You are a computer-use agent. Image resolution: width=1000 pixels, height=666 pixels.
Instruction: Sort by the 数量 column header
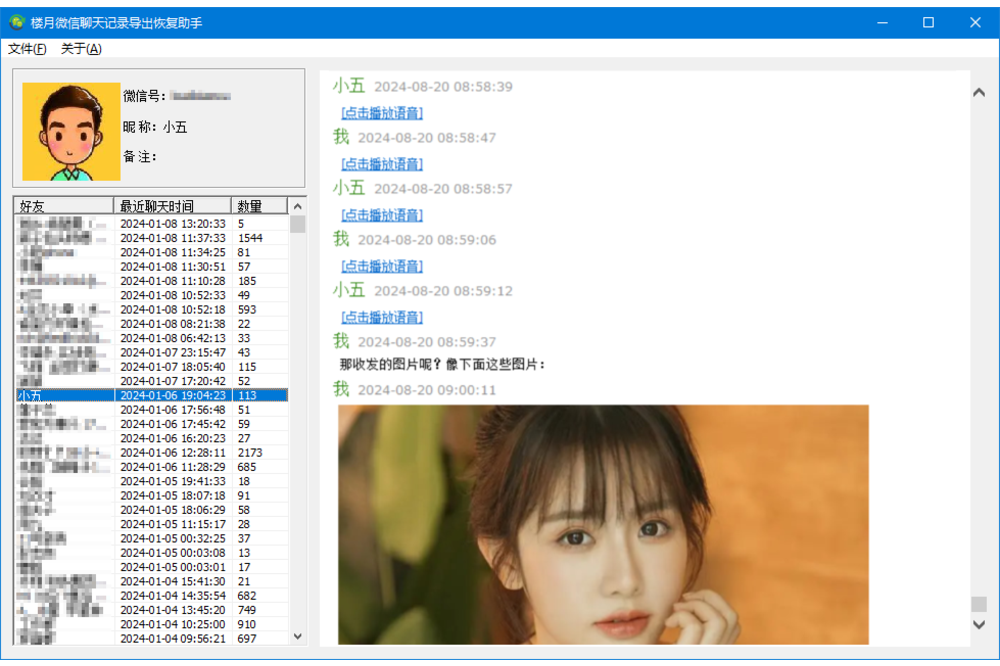258,206
